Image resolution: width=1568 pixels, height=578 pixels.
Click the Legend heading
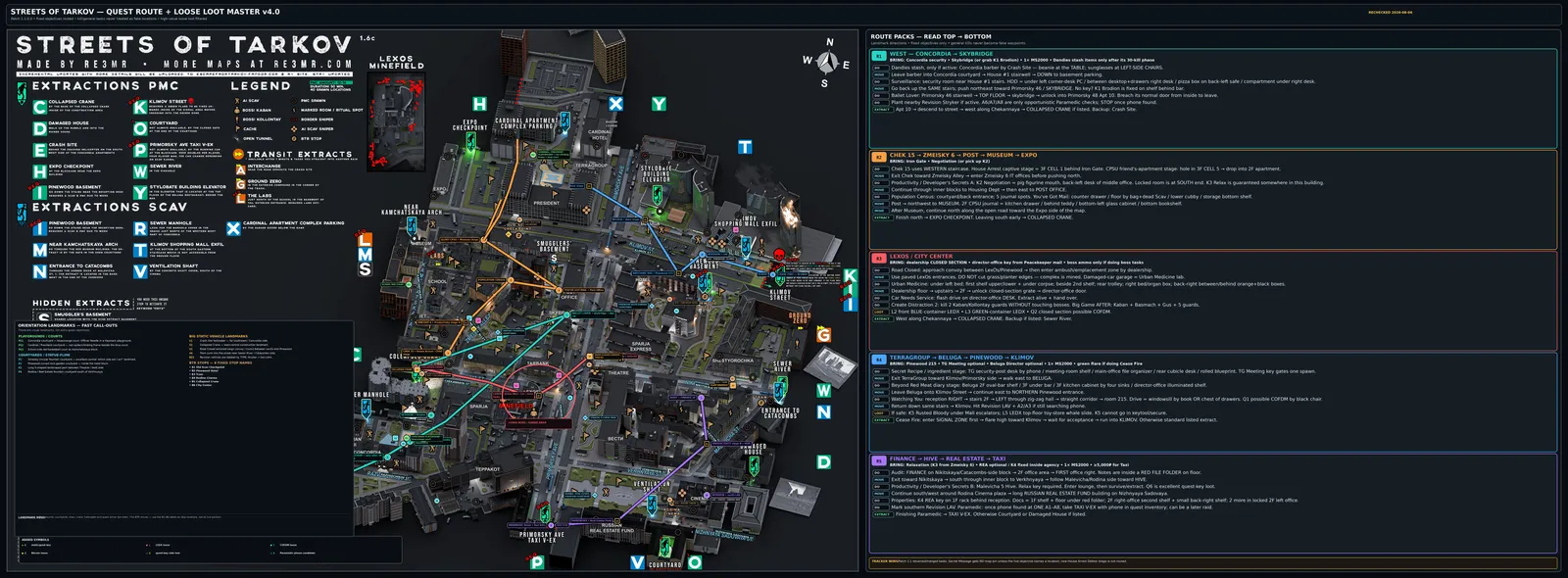(261, 86)
